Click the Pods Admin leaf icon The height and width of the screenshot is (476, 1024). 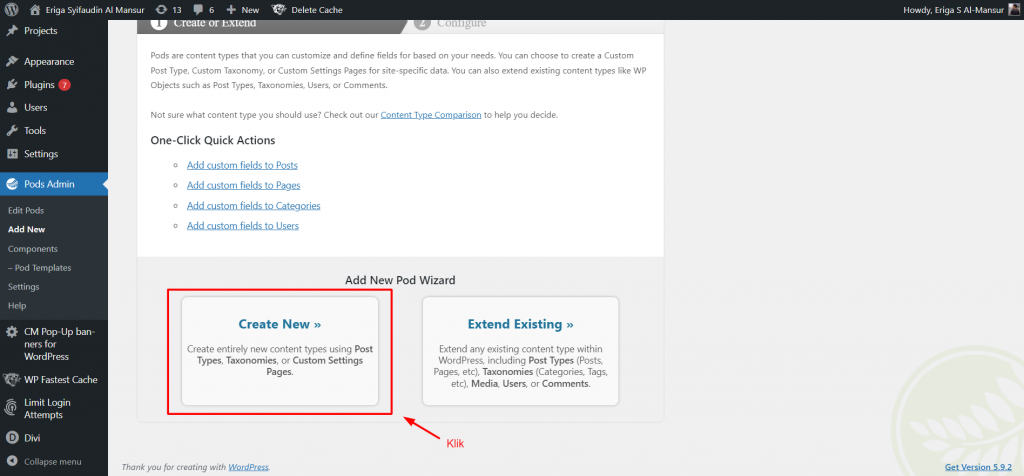tap(12, 184)
